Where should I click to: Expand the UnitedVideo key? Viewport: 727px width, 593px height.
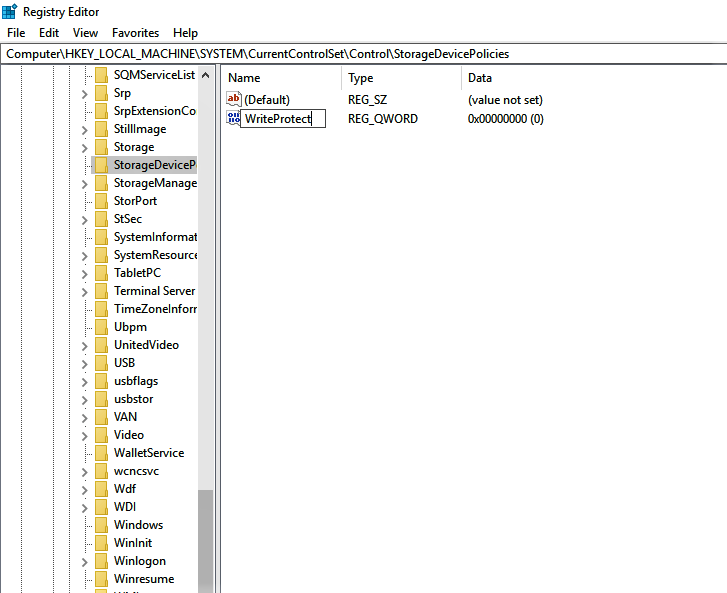[x=84, y=346]
